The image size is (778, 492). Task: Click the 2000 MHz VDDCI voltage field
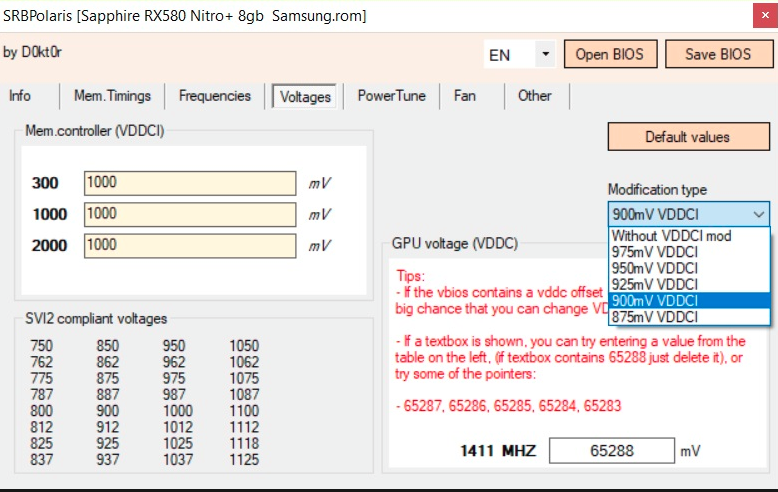click(x=190, y=245)
